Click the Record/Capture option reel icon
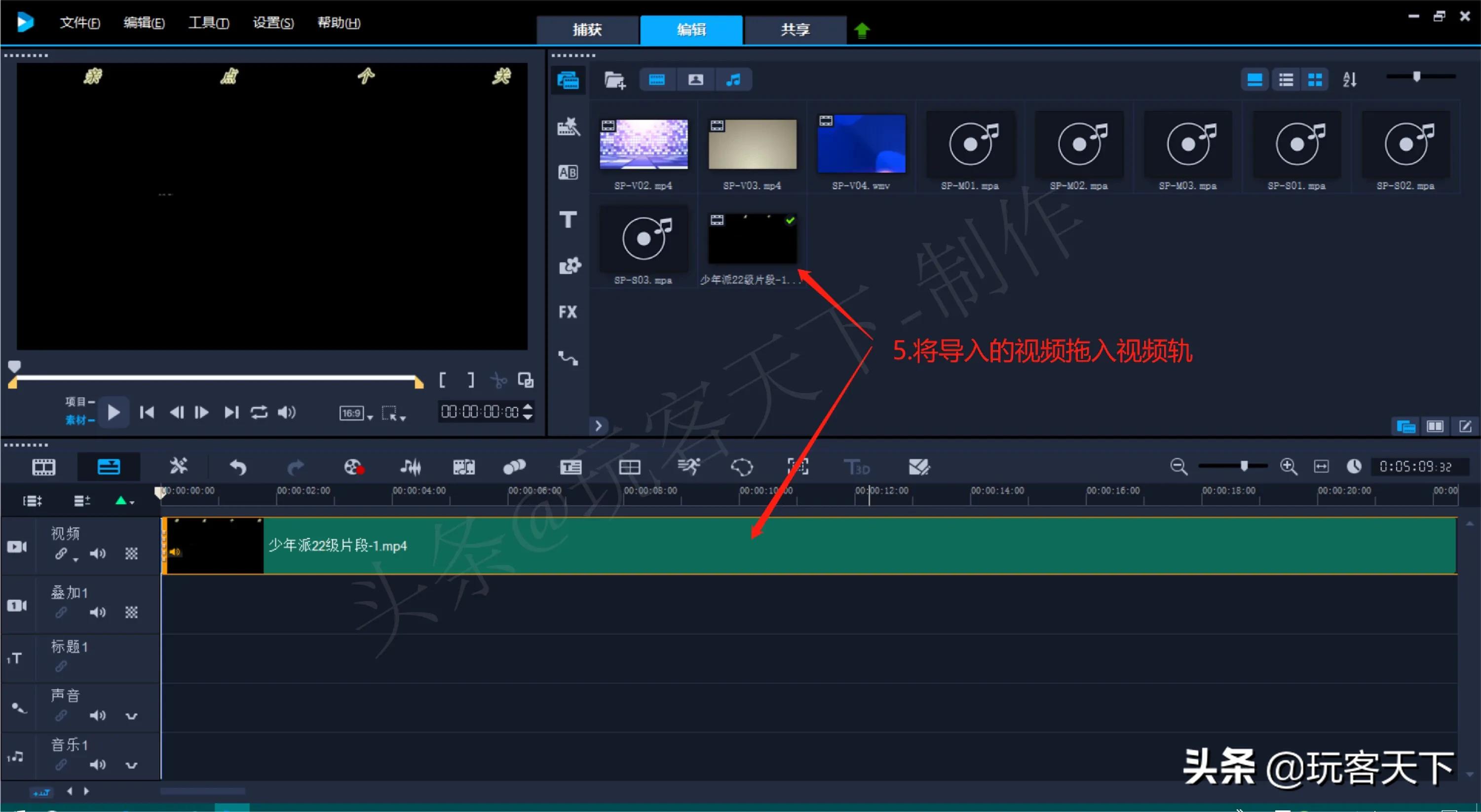 click(x=353, y=467)
